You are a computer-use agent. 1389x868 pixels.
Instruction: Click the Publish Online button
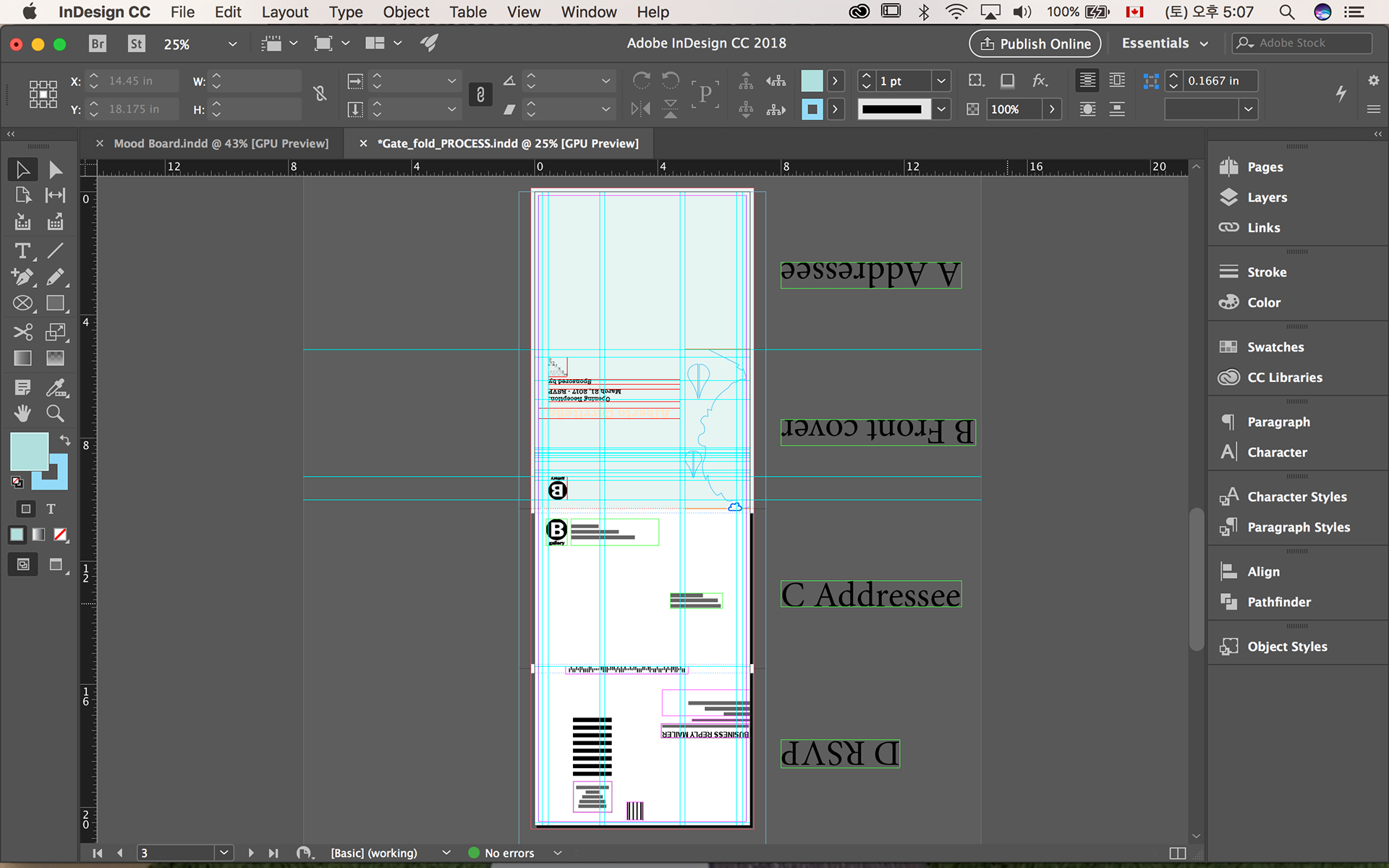1035,43
